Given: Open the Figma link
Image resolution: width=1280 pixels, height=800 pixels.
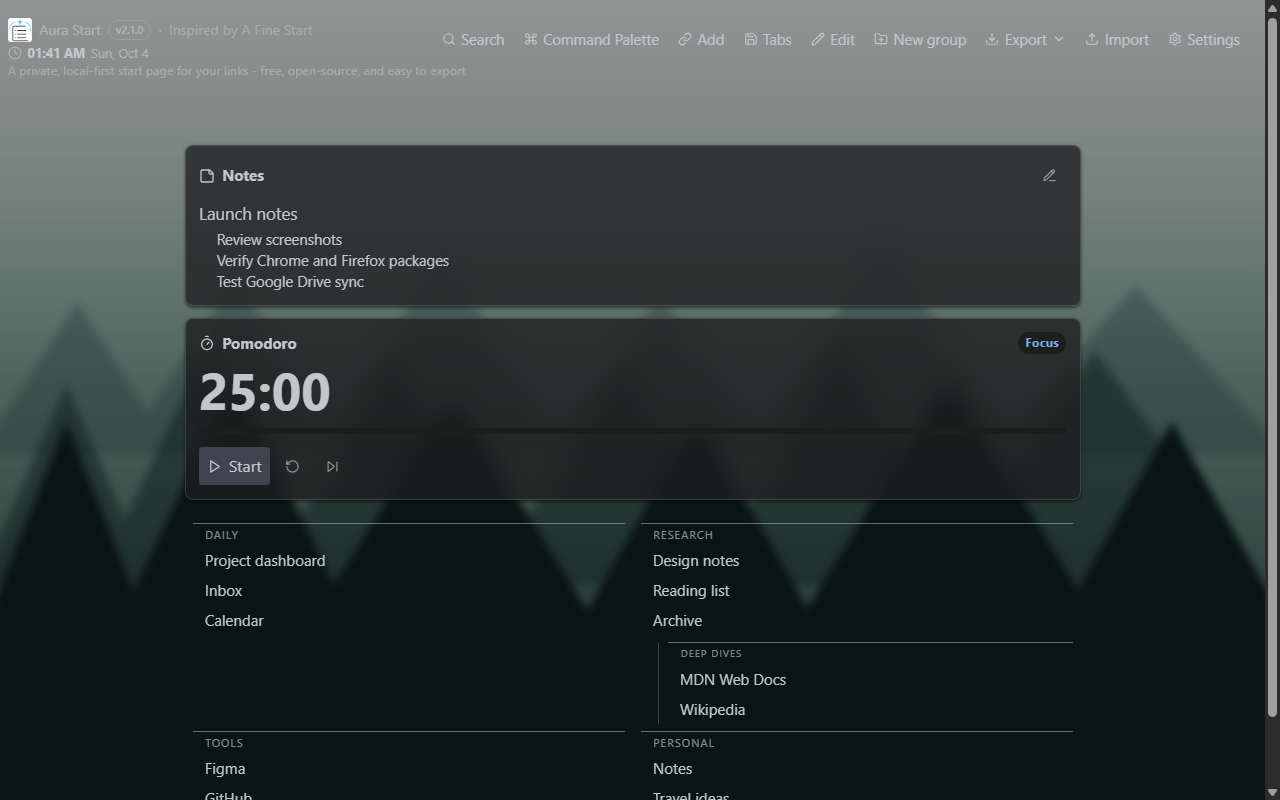Looking at the screenshot, I should pyautogui.click(x=225, y=769).
